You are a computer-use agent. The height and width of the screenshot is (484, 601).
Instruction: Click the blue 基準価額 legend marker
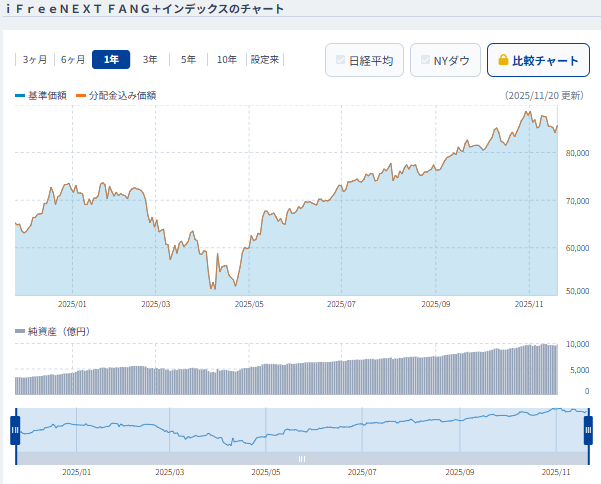coord(20,96)
